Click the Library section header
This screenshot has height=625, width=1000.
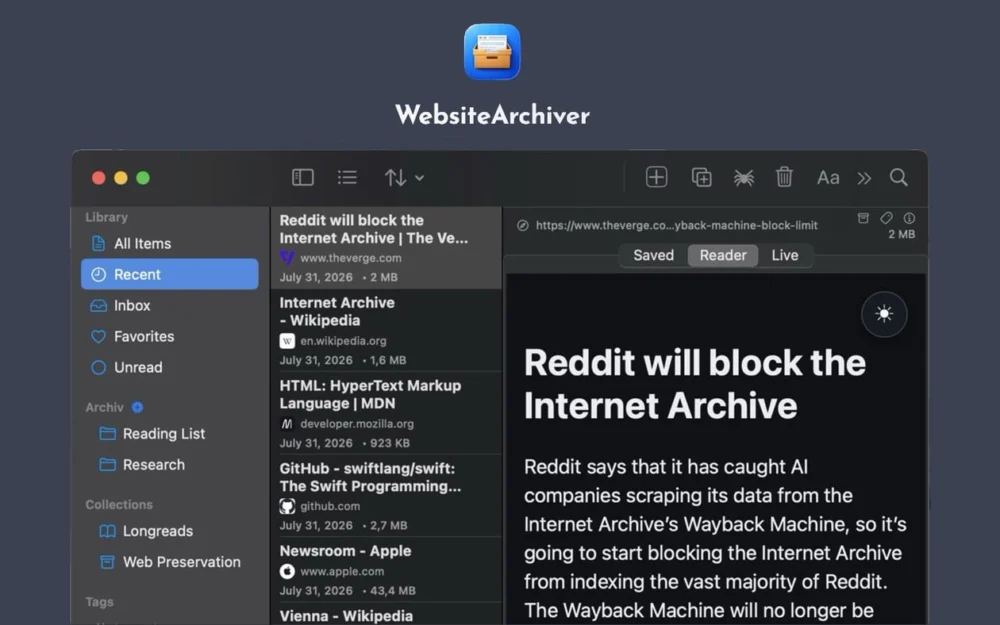click(x=107, y=217)
